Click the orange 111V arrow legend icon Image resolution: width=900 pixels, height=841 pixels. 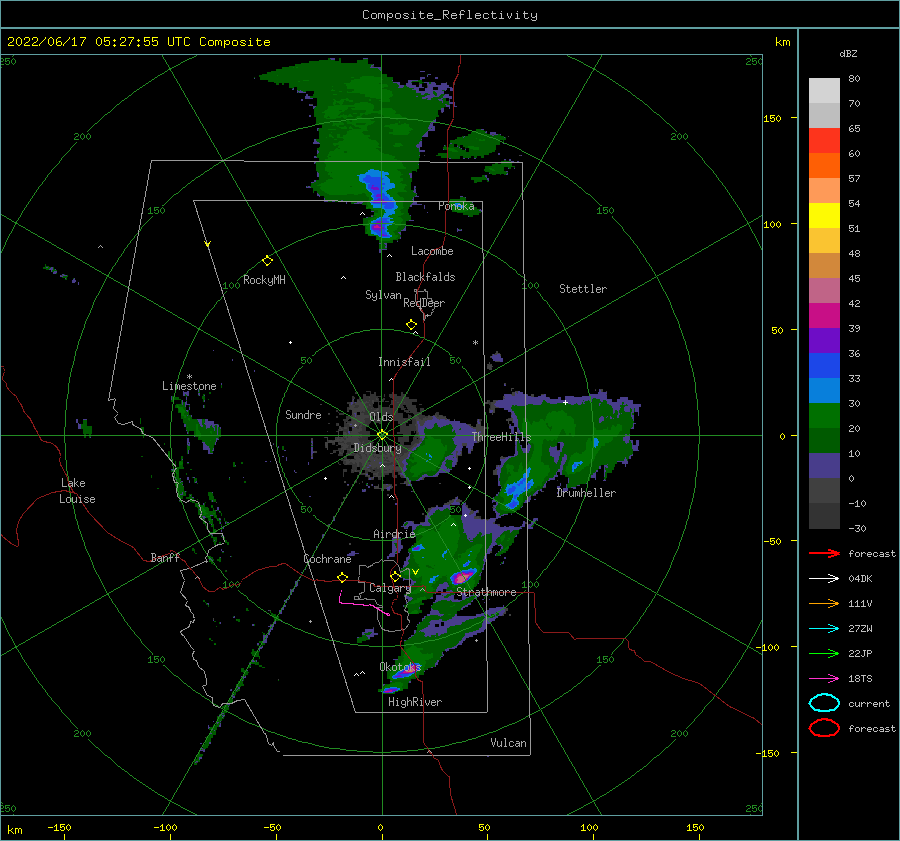click(x=824, y=603)
